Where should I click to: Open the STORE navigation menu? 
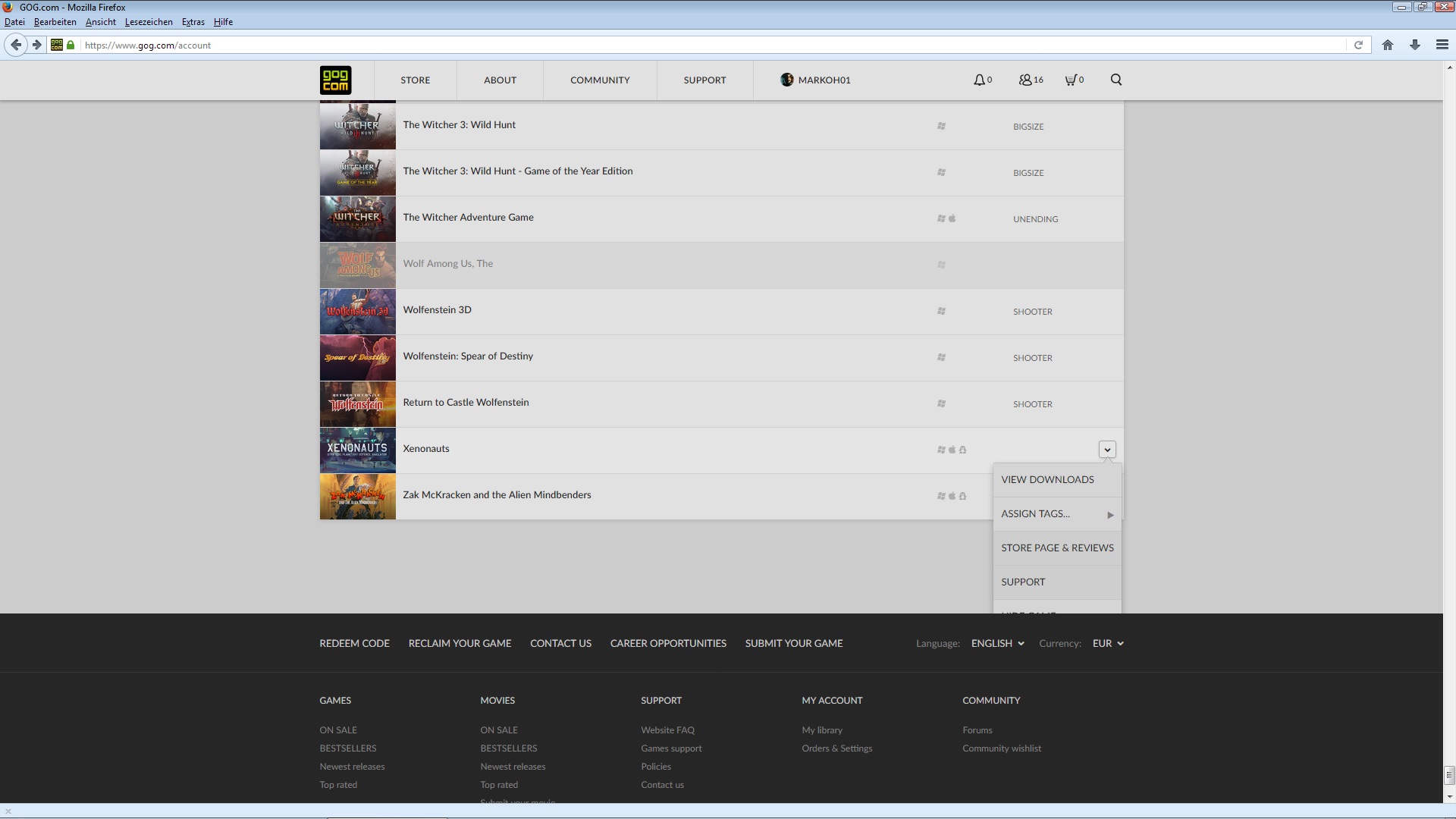pos(416,80)
